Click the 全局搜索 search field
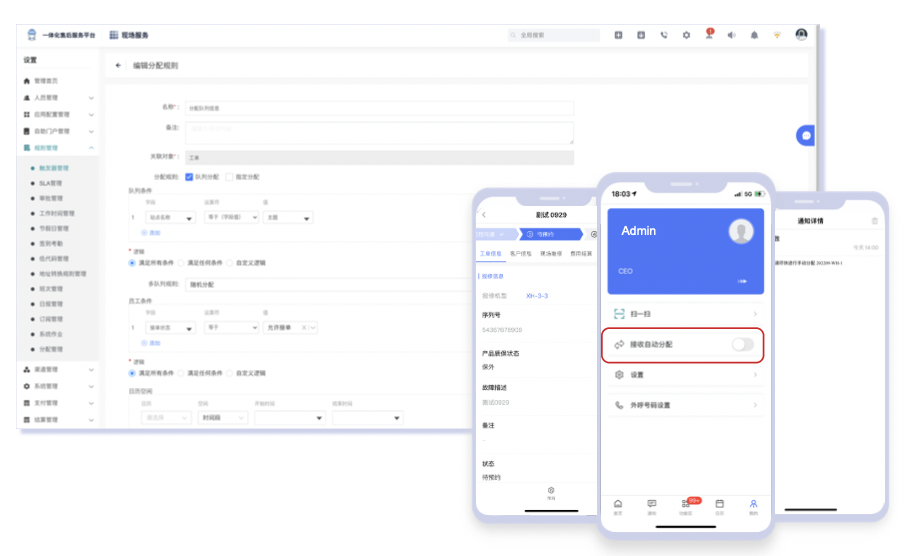Viewport: 922px width, 556px height. click(553, 35)
